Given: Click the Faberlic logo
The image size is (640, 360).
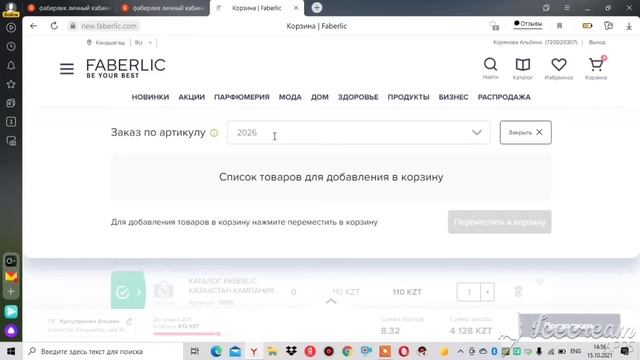Looking at the screenshot, I should tap(126, 68).
